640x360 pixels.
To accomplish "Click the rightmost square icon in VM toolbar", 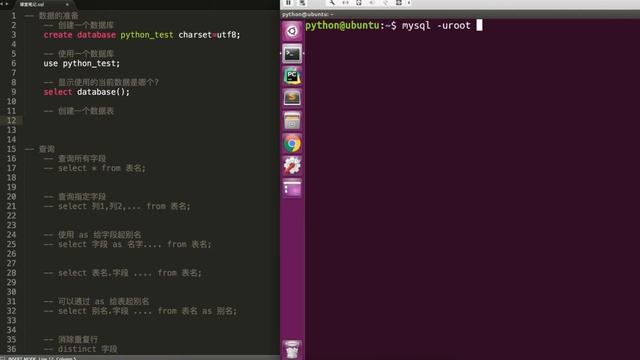I will pos(398,2).
